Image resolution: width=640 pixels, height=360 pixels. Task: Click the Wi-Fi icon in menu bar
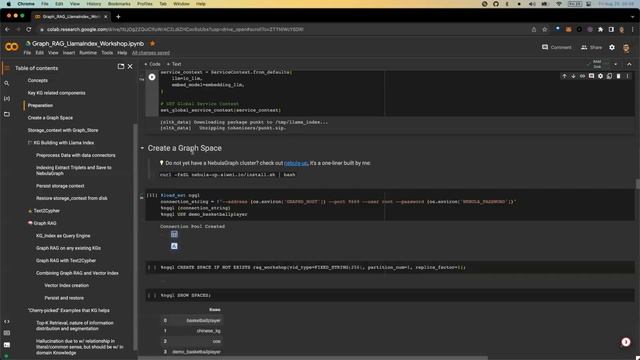[559, 4]
